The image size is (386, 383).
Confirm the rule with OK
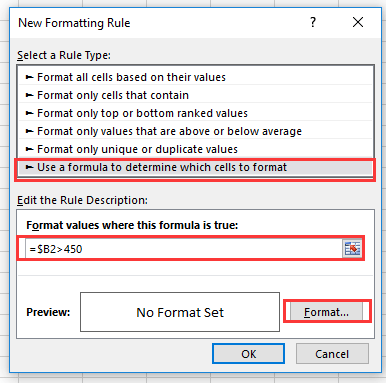click(248, 354)
